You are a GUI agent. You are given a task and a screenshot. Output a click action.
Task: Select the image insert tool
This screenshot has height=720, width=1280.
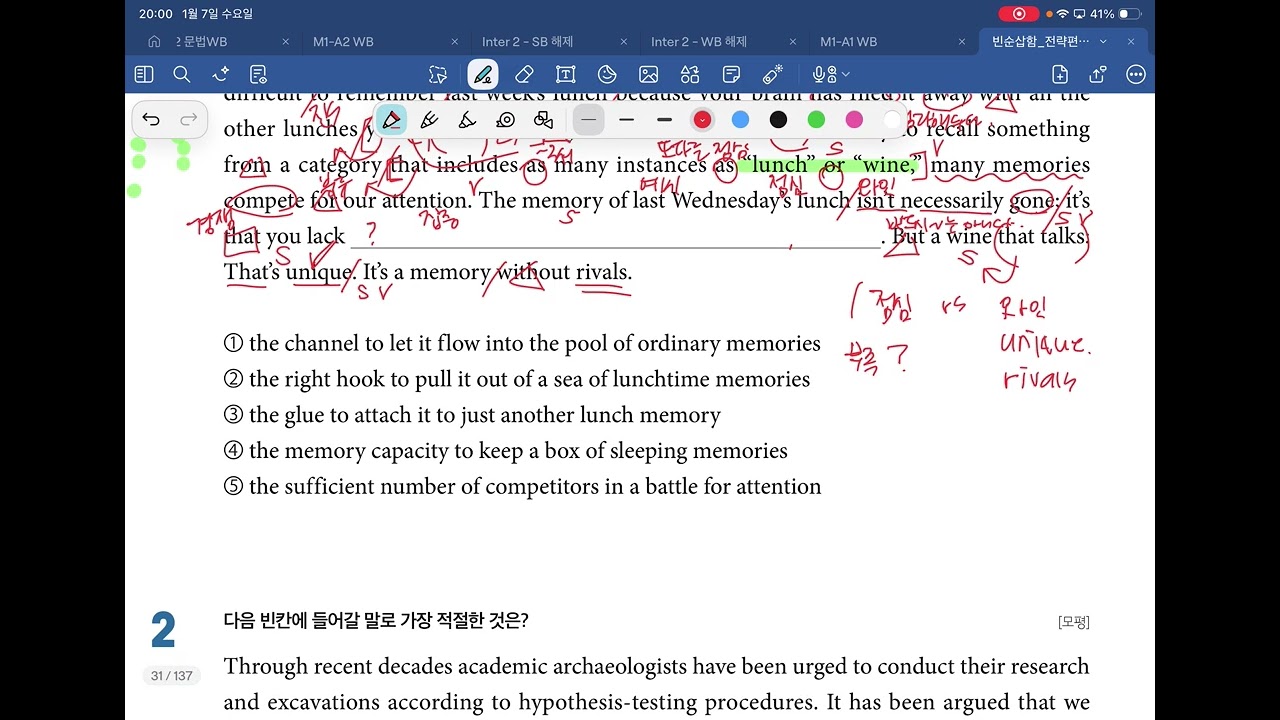pyautogui.click(x=648, y=74)
